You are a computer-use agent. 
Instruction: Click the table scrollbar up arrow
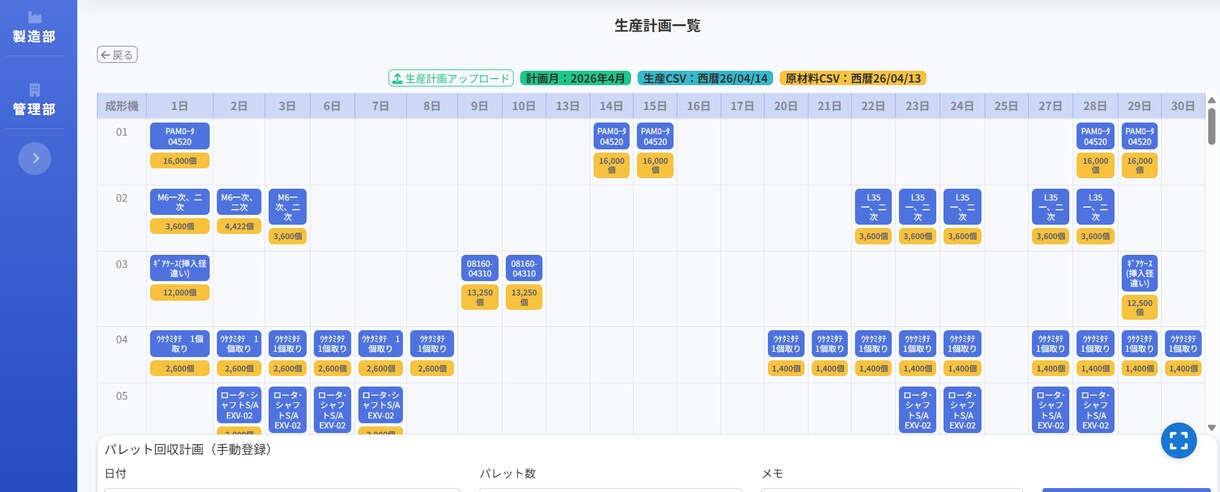pyautogui.click(x=1212, y=101)
